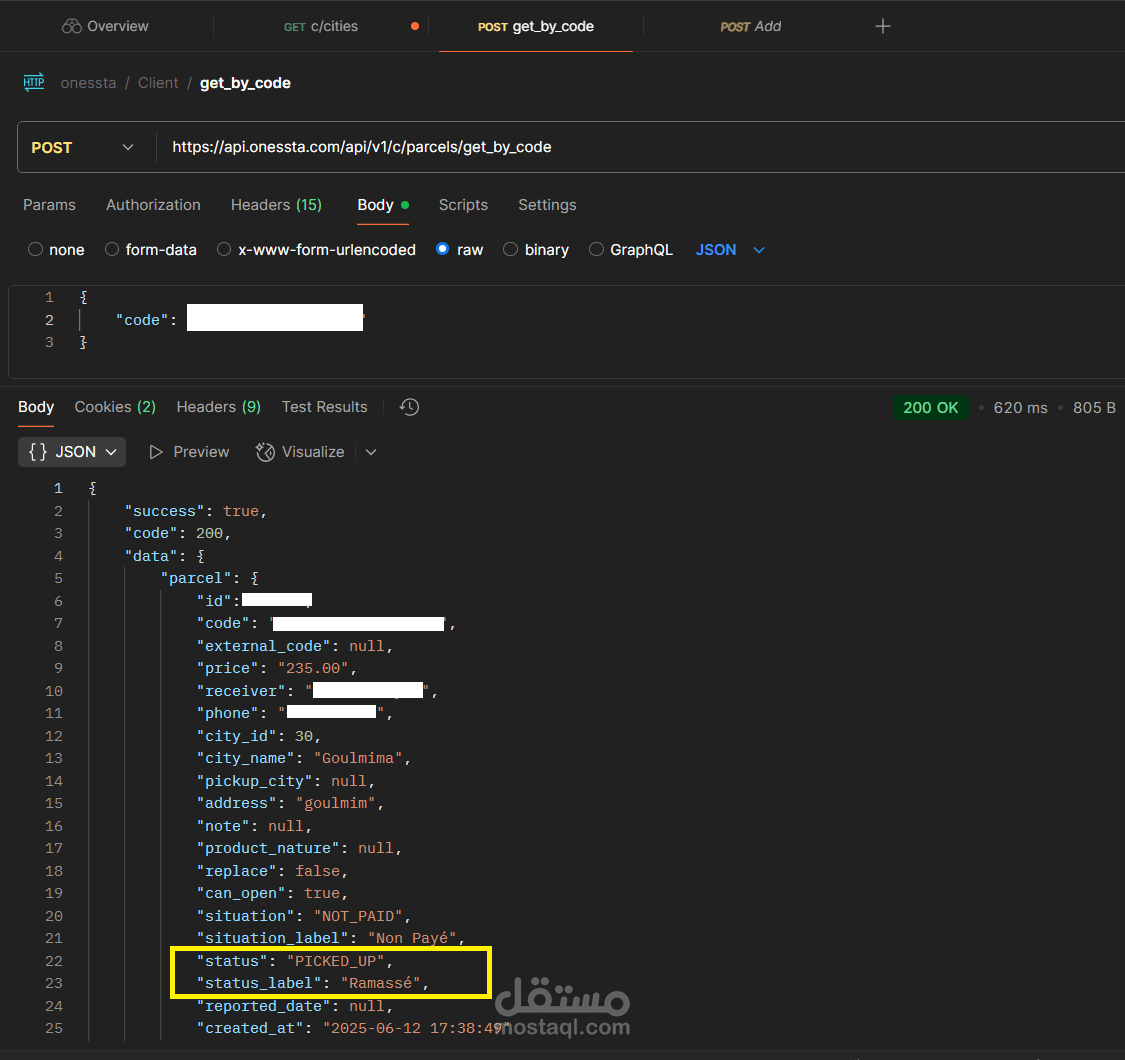This screenshot has height=1060, width=1125.
Task: Open the Scripts request tab
Action: coord(463,205)
